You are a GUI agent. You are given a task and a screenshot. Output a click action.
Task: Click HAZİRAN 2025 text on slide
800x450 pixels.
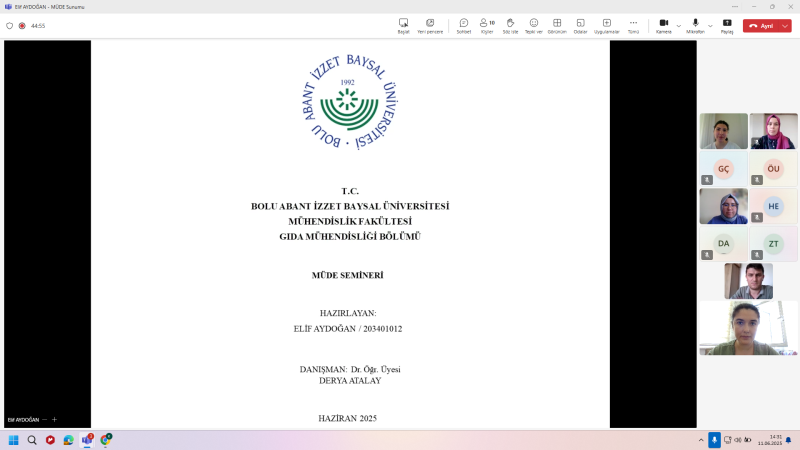click(347, 418)
